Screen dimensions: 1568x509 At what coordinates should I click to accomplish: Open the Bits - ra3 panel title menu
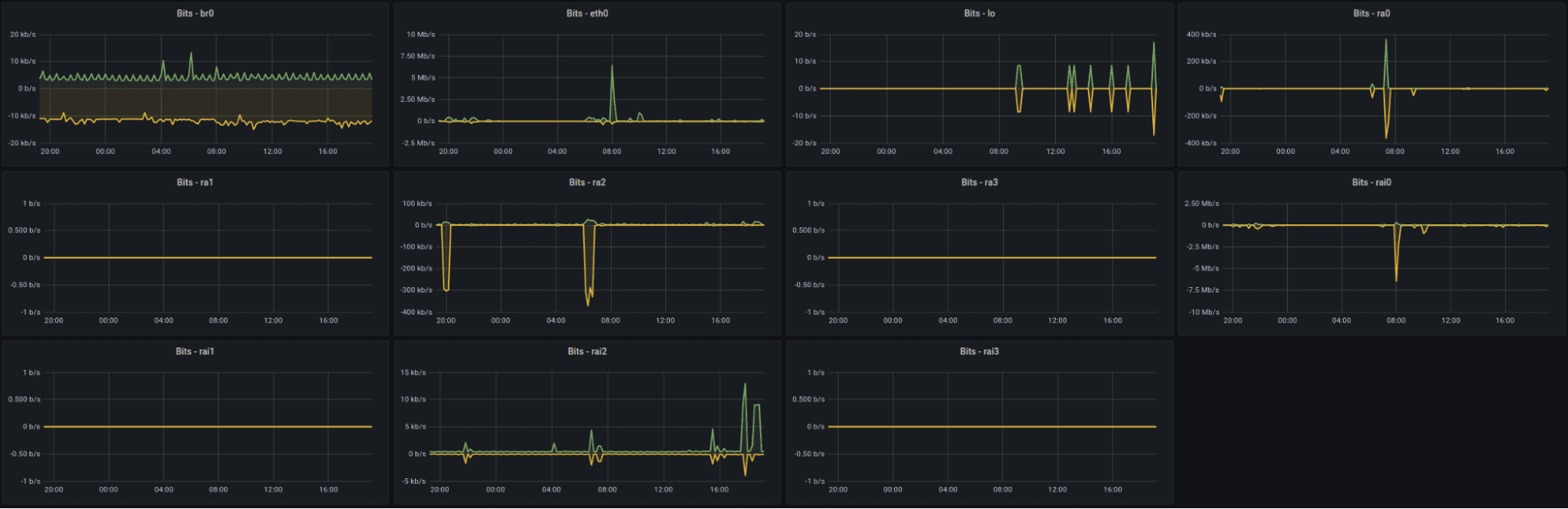click(x=980, y=182)
